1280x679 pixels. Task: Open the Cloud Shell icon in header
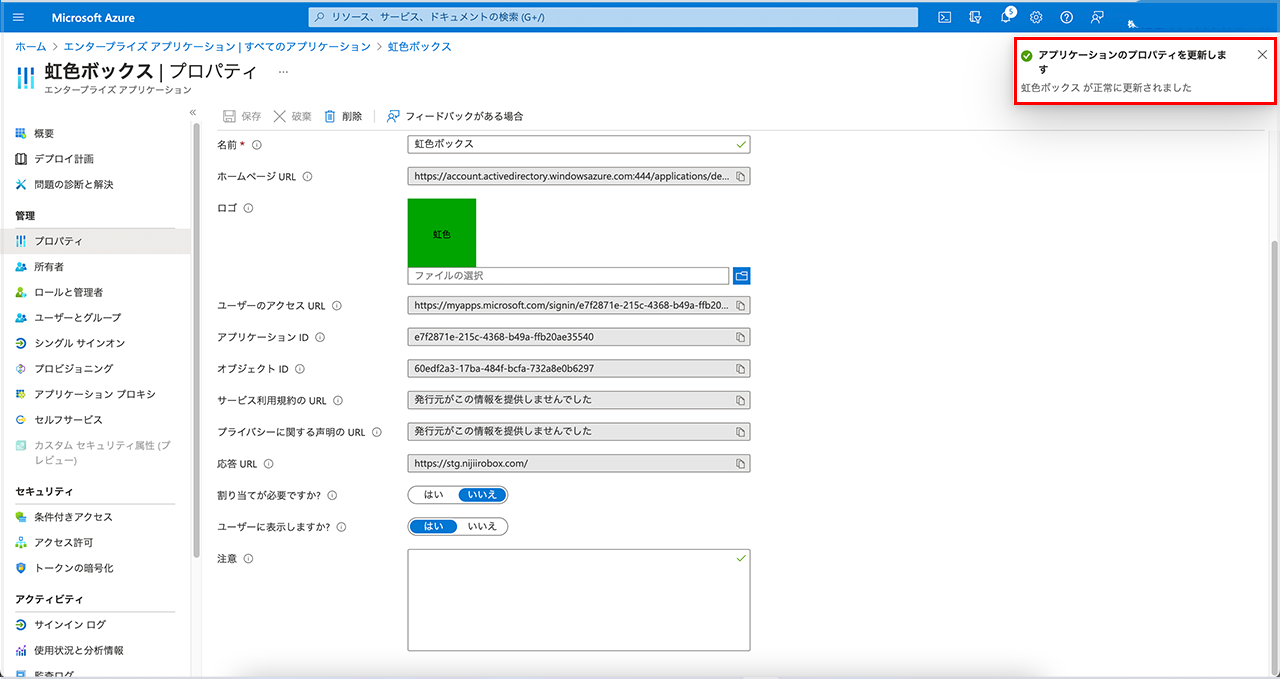tap(944, 17)
